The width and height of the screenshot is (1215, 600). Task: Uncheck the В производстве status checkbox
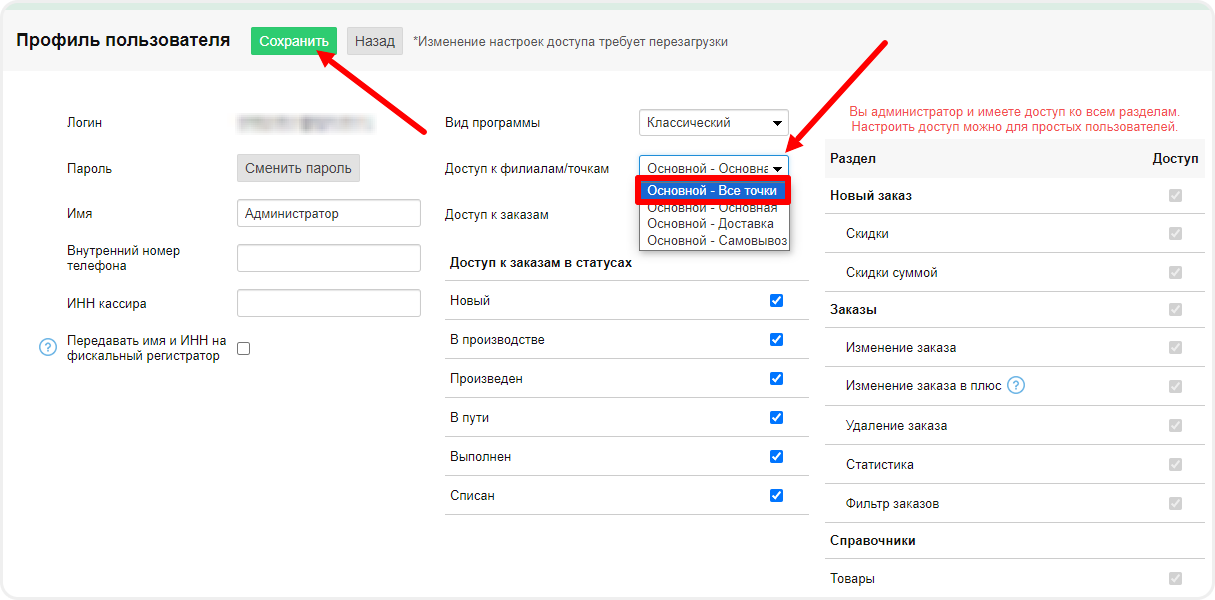click(776, 340)
